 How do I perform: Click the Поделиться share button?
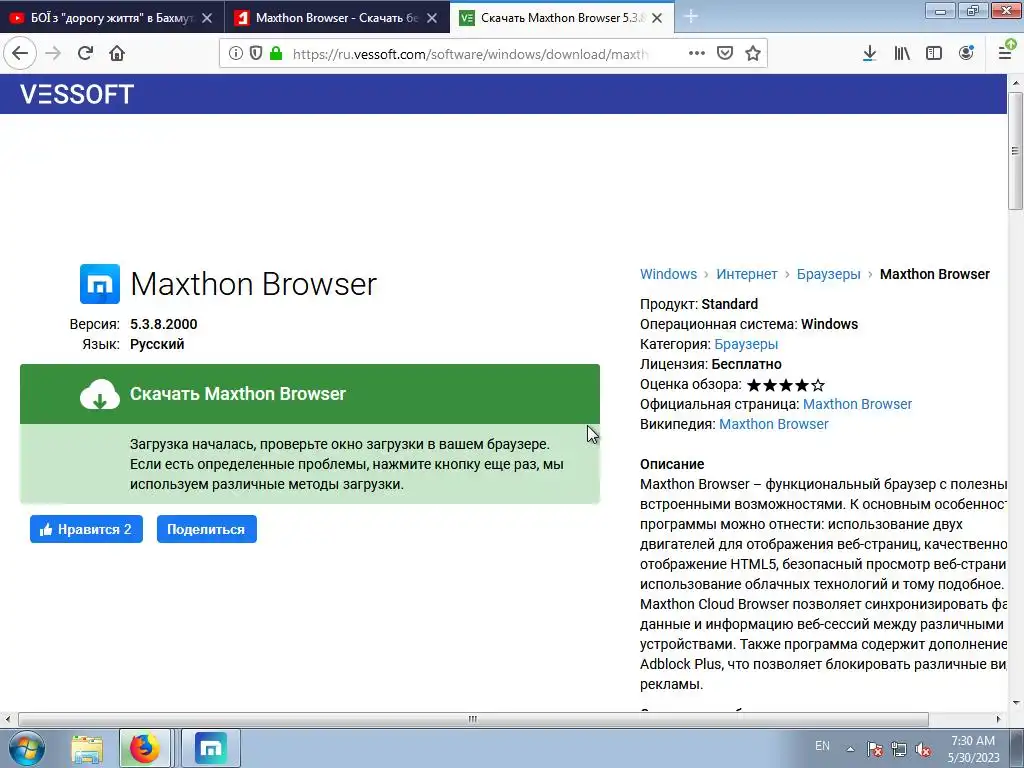click(206, 529)
